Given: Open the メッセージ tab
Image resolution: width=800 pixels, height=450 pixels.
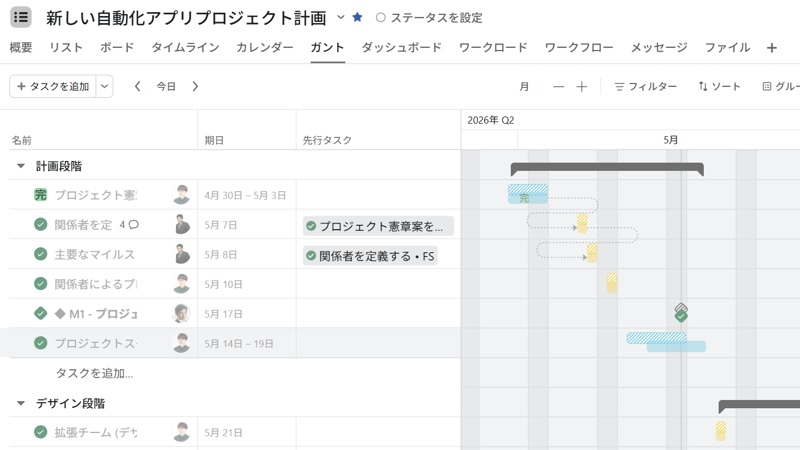Looking at the screenshot, I should (659, 47).
